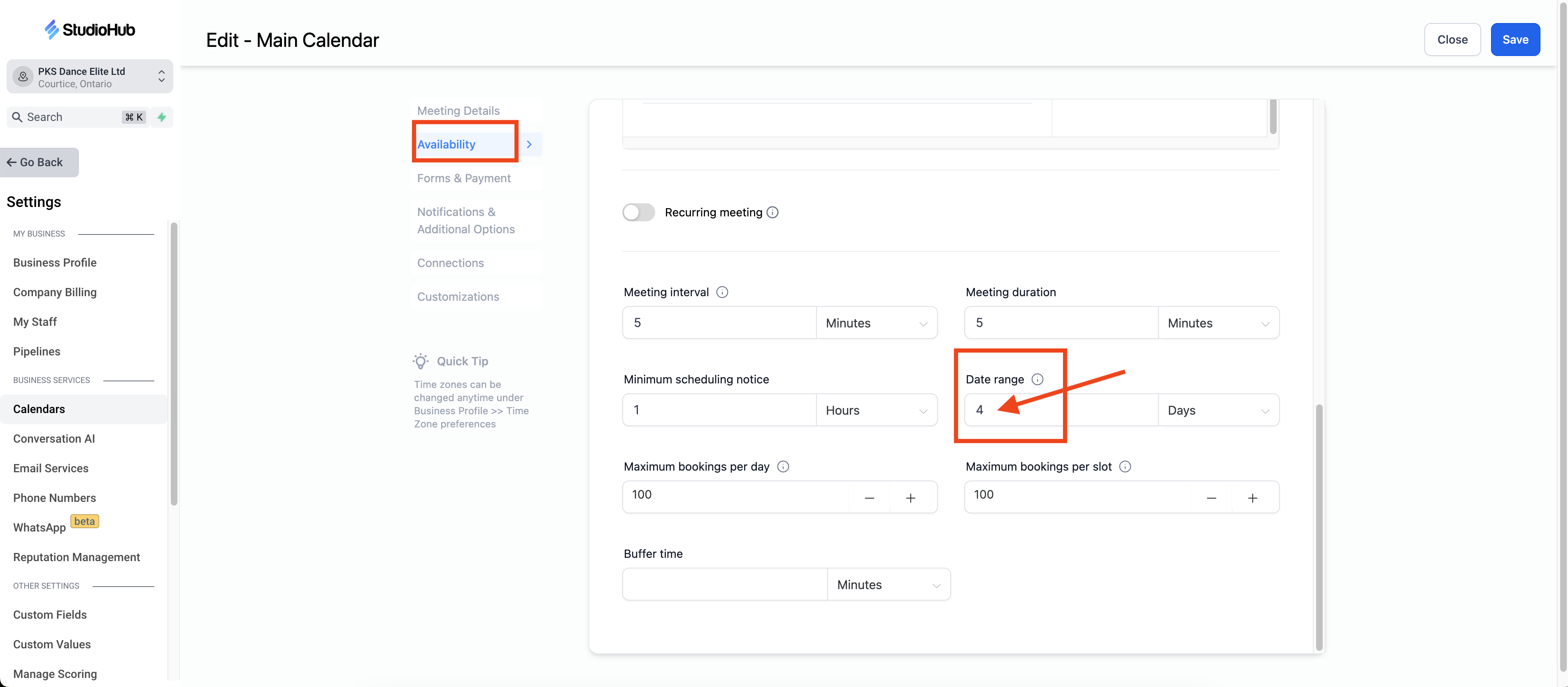This screenshot has width=1568, height=687.
Task: Click info icon for Maximum bookings per day
Action: pyautogui.click(x=783, y=467)
